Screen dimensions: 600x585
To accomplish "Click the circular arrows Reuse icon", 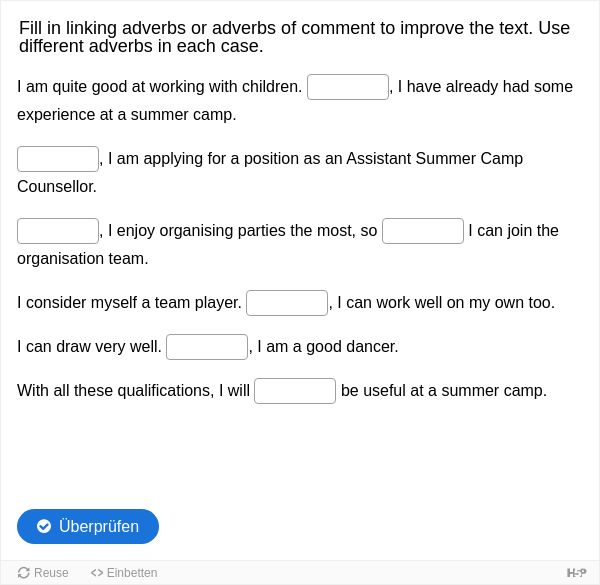I will point(24,573).
